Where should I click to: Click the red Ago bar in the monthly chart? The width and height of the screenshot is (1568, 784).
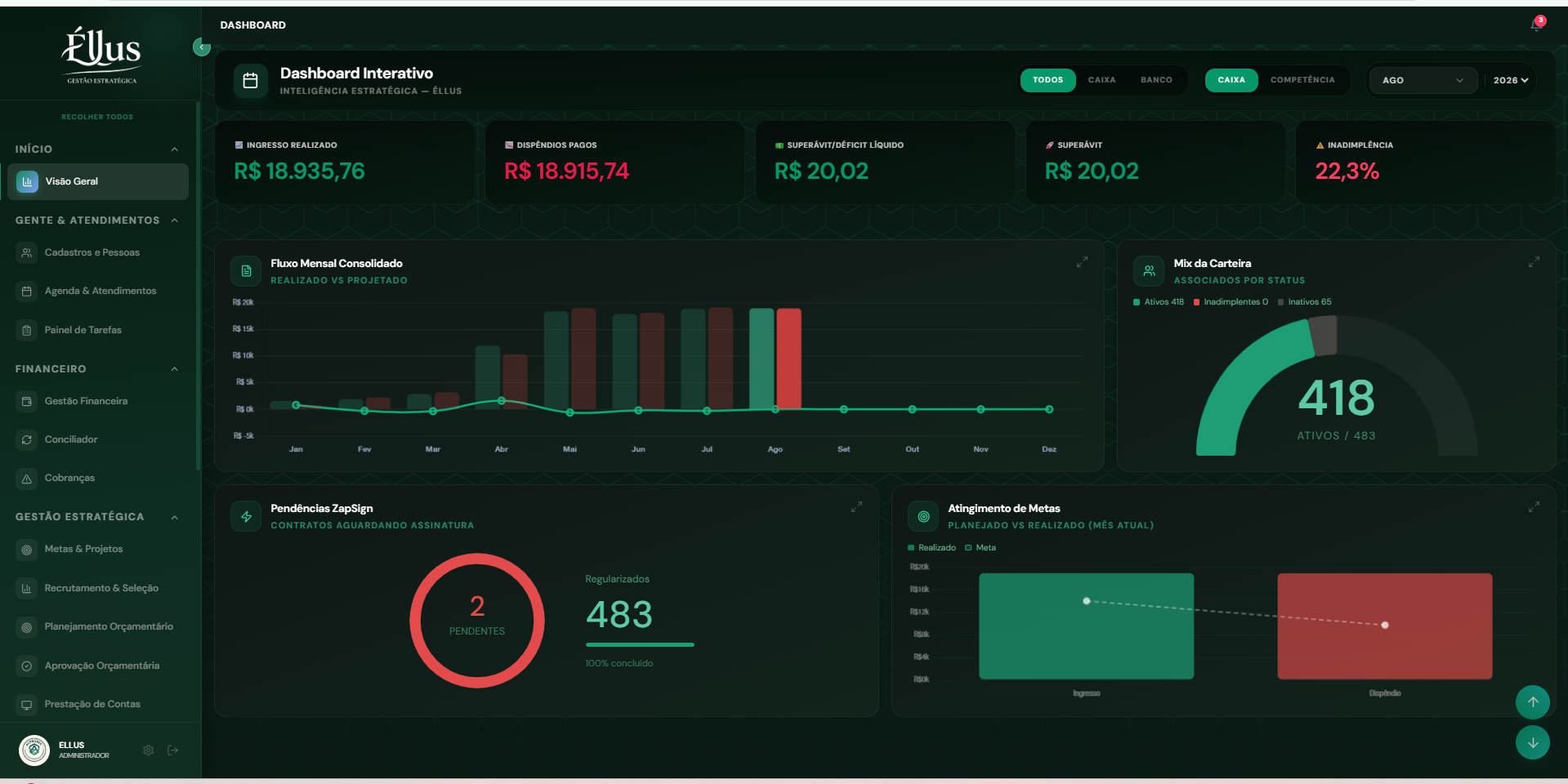point(788,359)
